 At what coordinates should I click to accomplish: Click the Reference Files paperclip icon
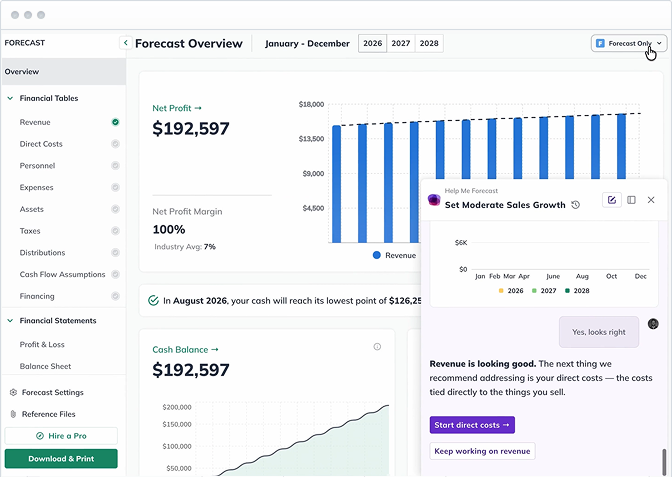[x=13, y=414]
